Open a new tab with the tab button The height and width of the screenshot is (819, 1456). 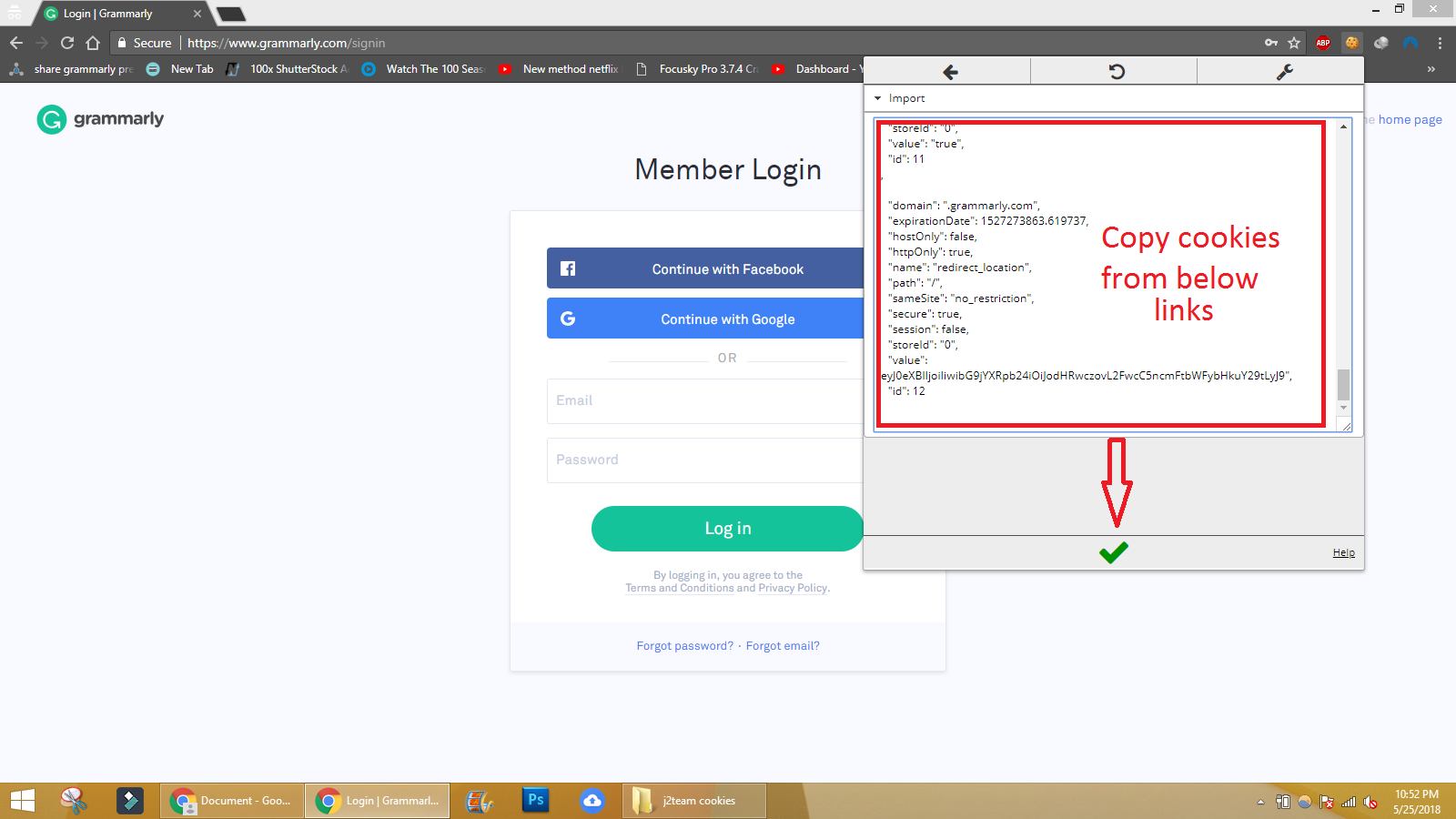(x=230, y=14)
